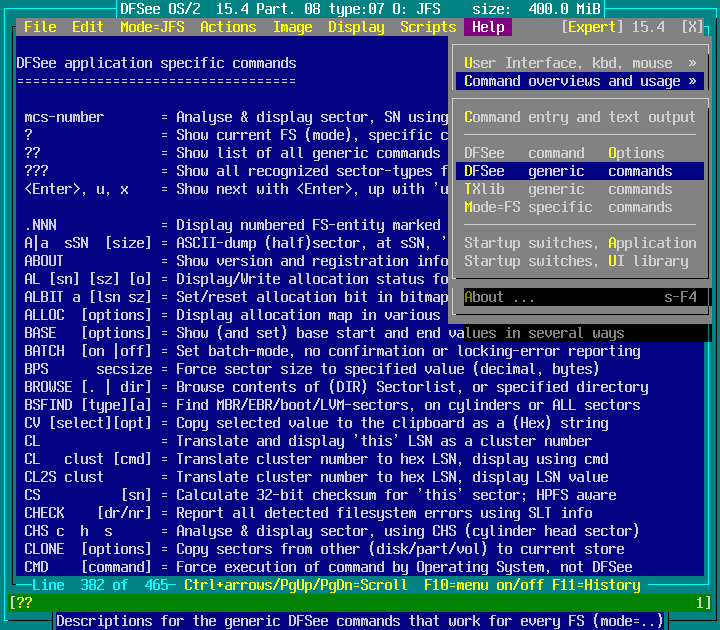720x630 pixels.
Task: Expand Command overviews and usage submenu
Action: tap(580, 81)
